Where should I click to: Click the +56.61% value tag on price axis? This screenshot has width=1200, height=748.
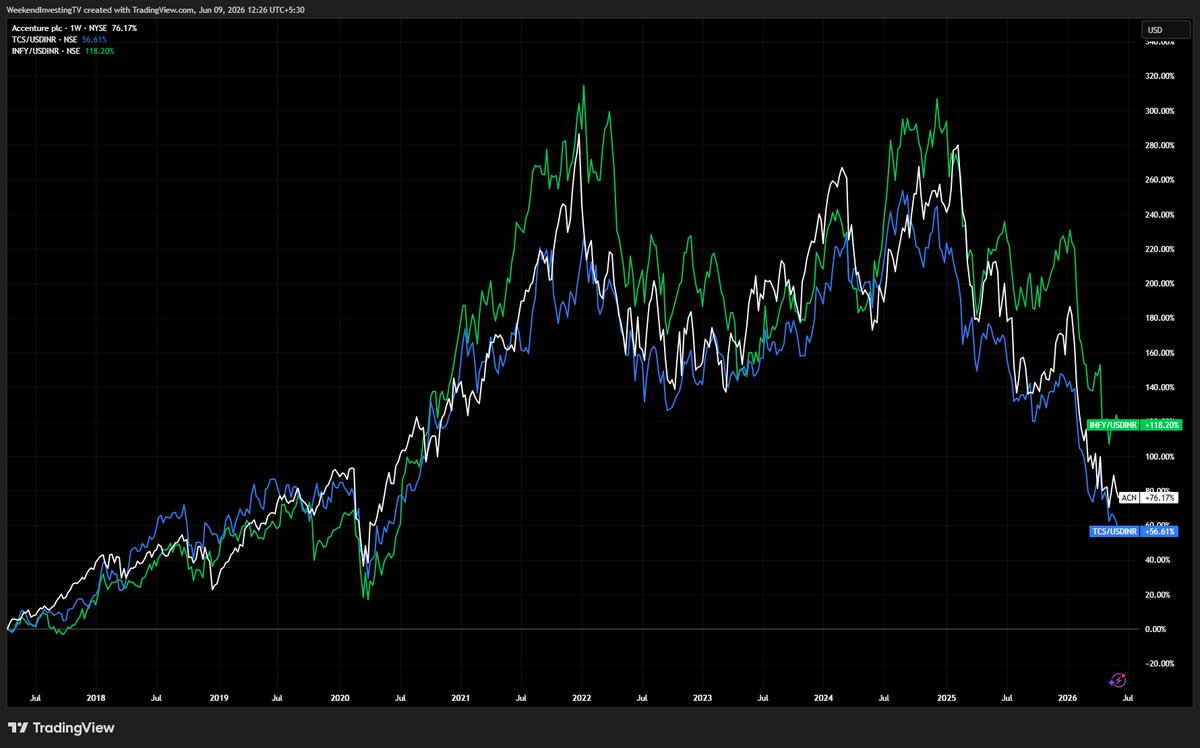pyautogui.click(x=1160, y=532)
